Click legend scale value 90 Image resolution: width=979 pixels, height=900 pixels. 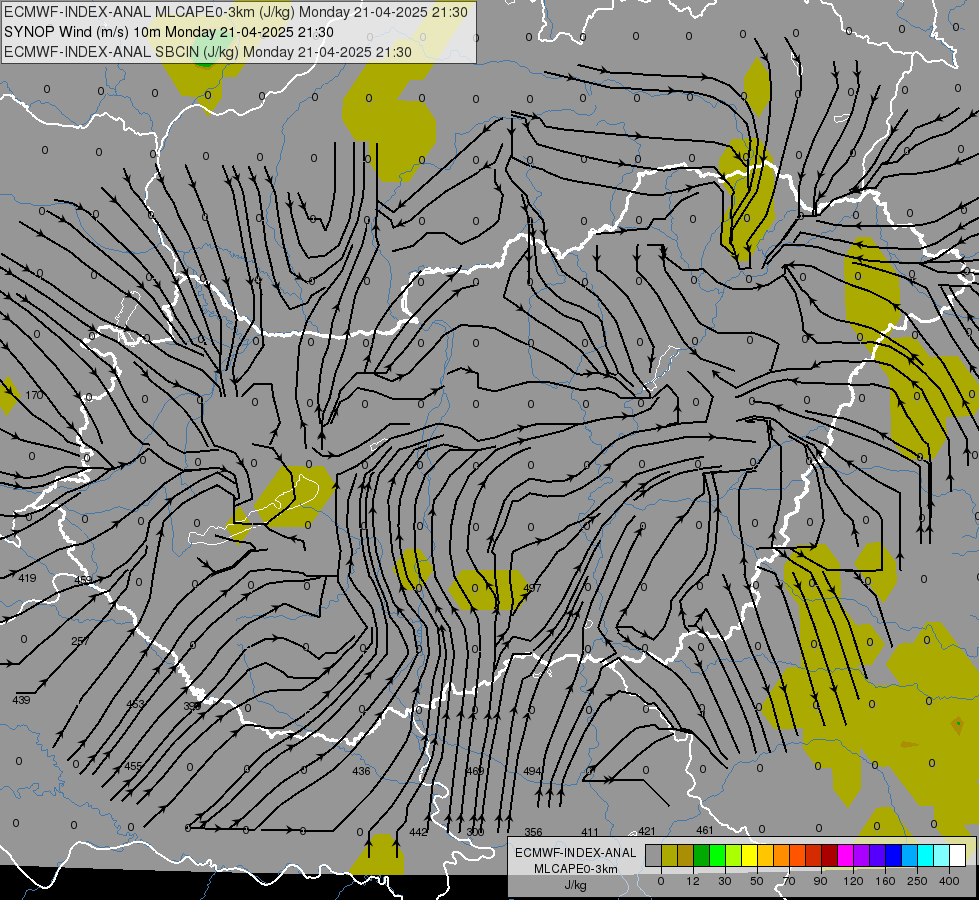click(x=820, y=881)
